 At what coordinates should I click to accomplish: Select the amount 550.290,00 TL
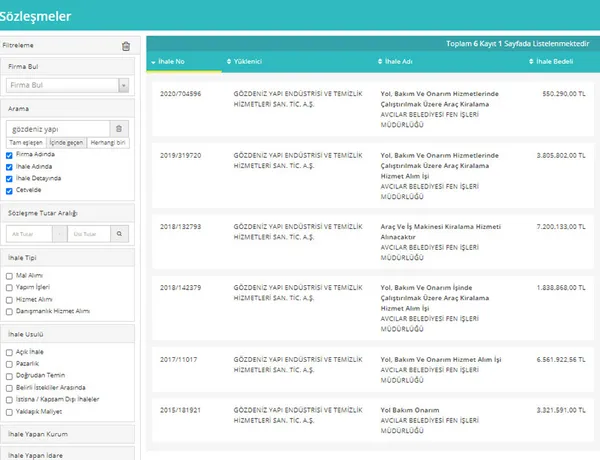click(564, 94)
